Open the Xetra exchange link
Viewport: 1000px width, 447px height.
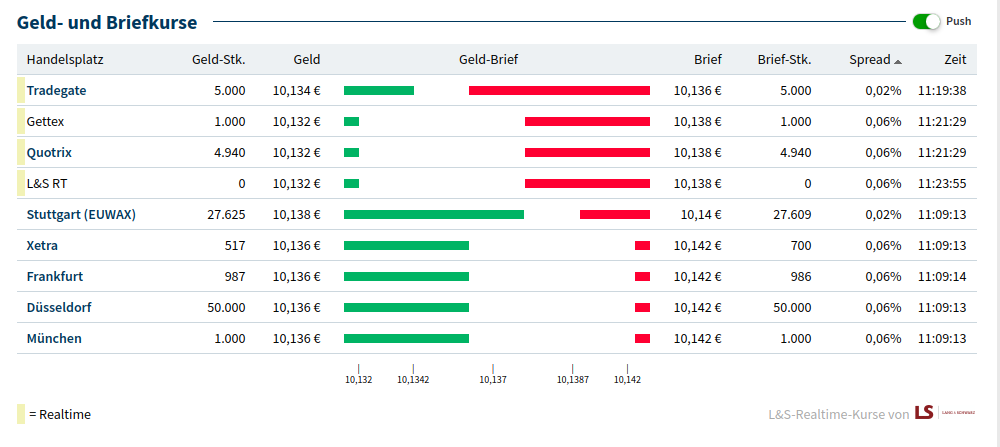42,245
